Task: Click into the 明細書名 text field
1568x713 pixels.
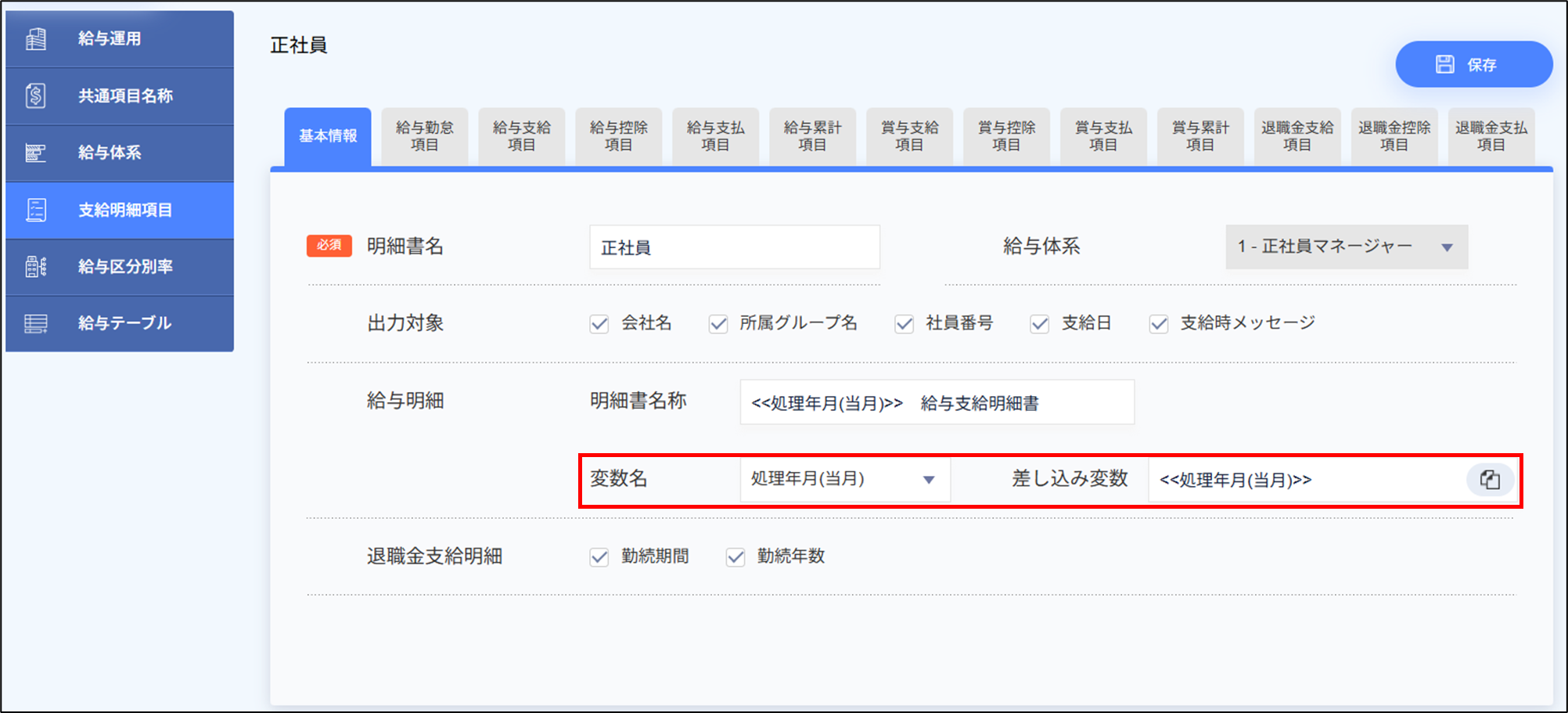Action: (734, 247)
